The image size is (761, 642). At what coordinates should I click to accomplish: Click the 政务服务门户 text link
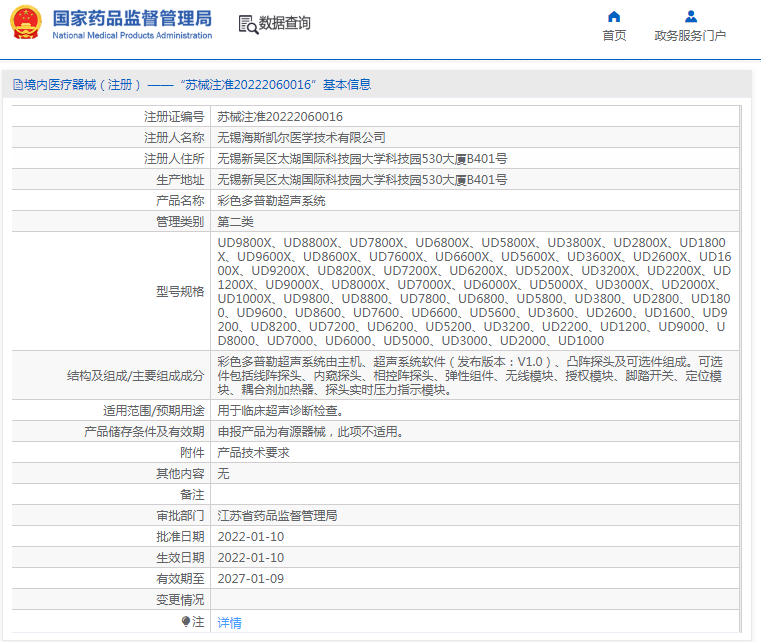pos(690,35)
